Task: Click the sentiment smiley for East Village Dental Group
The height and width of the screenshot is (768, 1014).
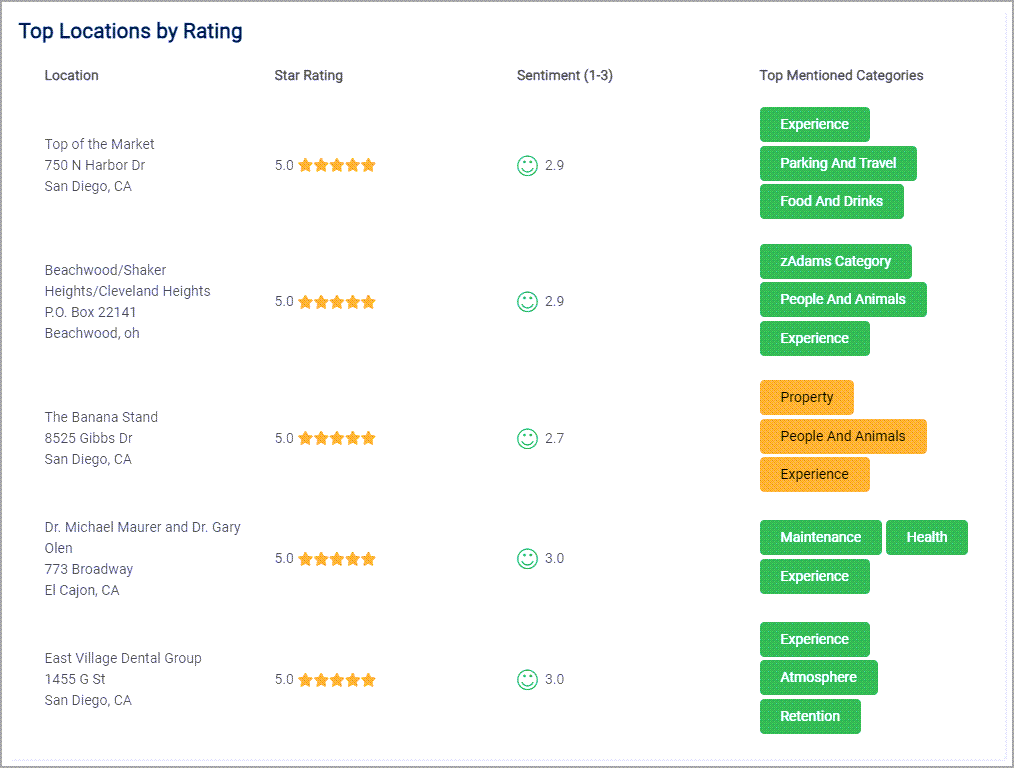Action: coord(527,679)
